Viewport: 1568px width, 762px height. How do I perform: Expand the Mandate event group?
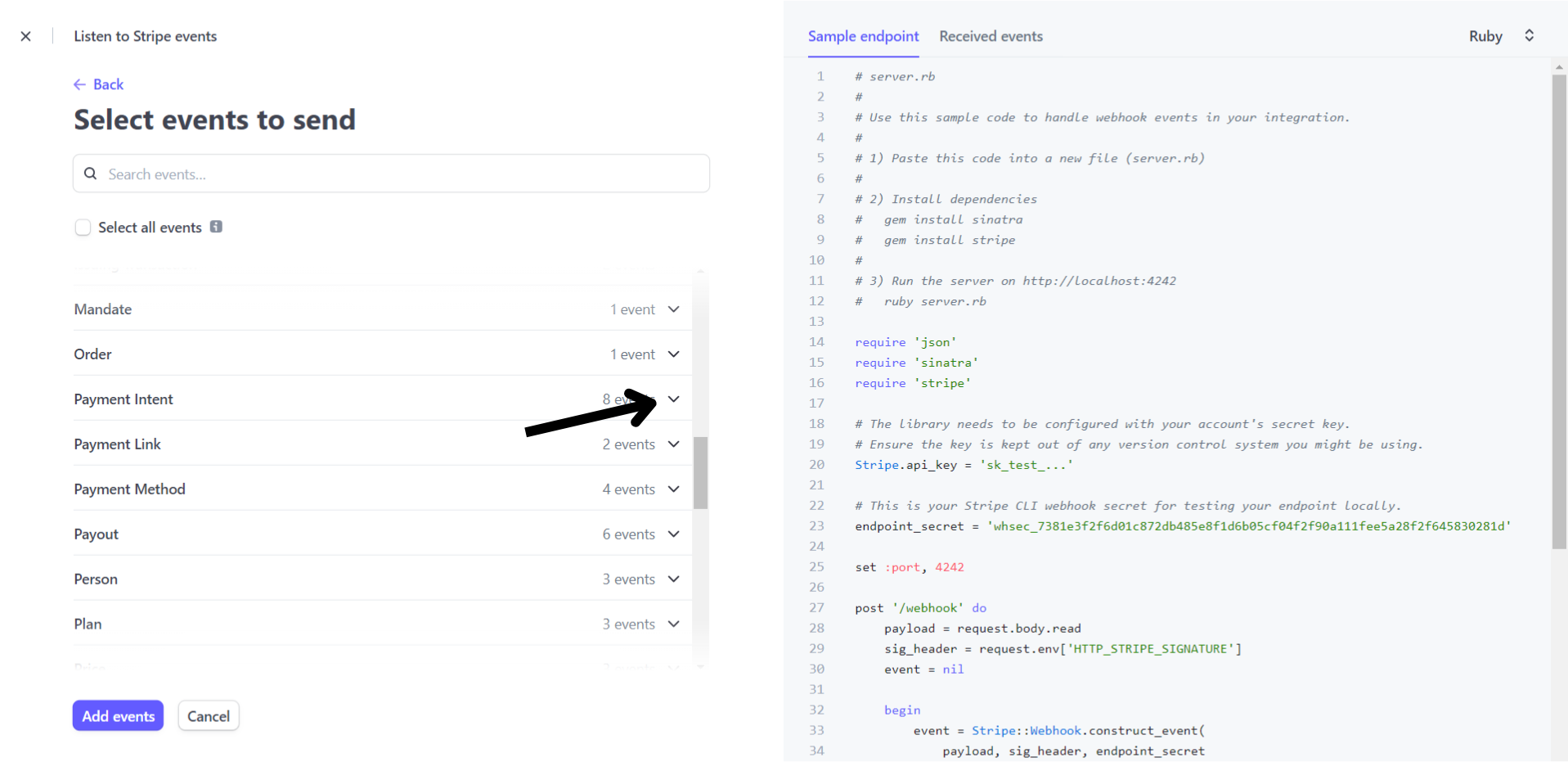coord(673,309)
